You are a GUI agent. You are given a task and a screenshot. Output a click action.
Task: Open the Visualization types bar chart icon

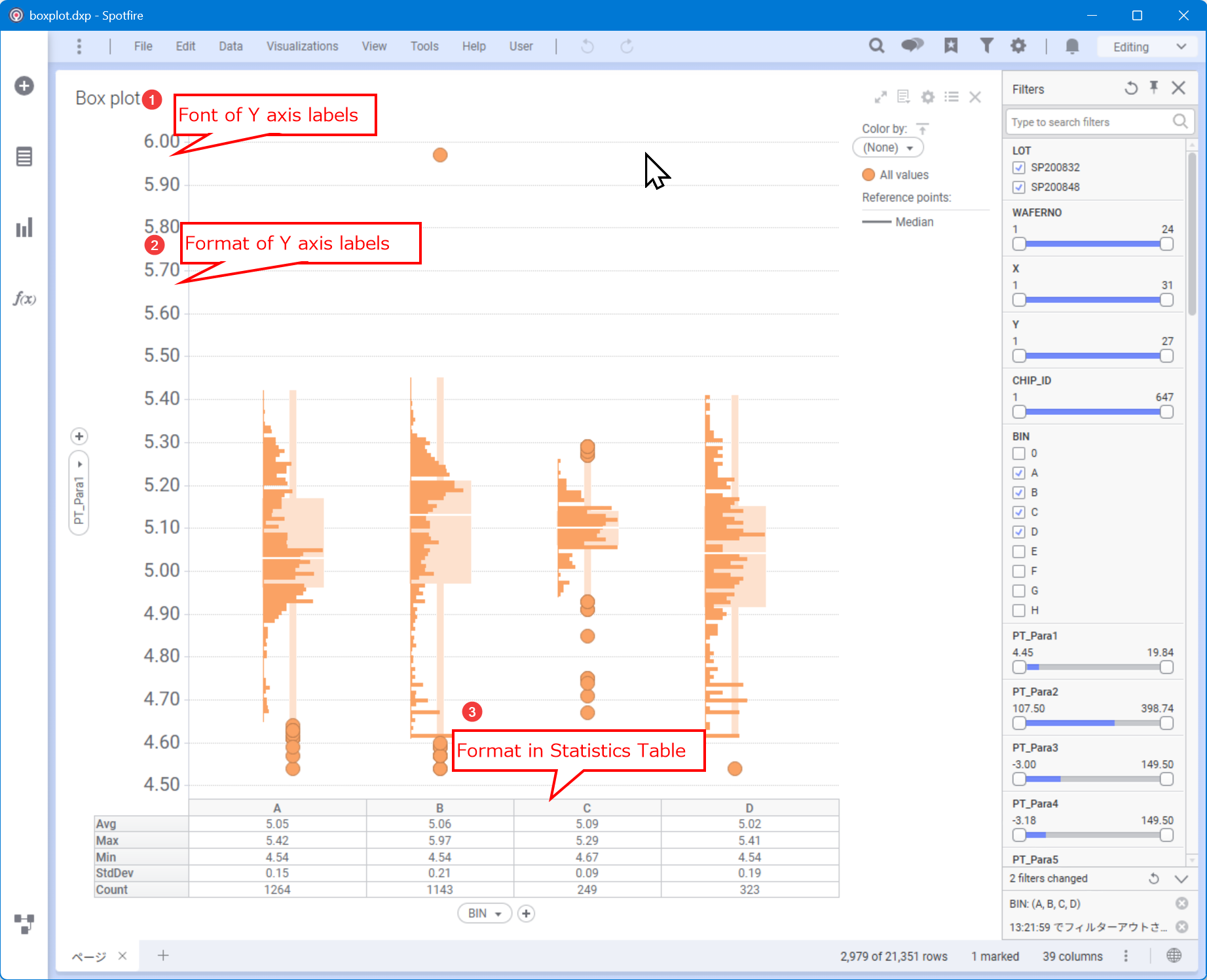tap(24, 228)
